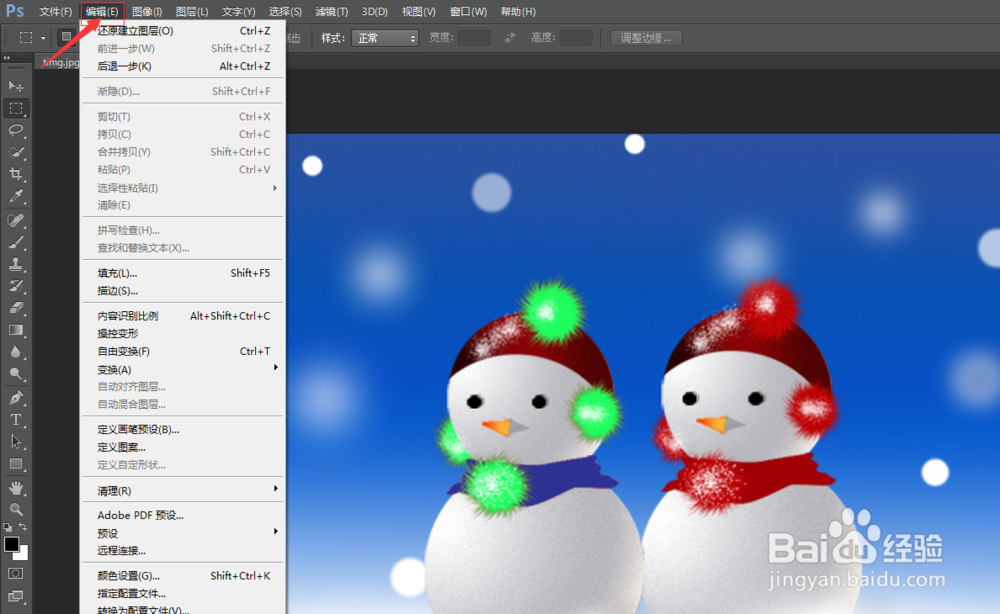This screenshot has width=1000, height=614.
Task: Select the Gradient tool
Action: click(16, 330)
